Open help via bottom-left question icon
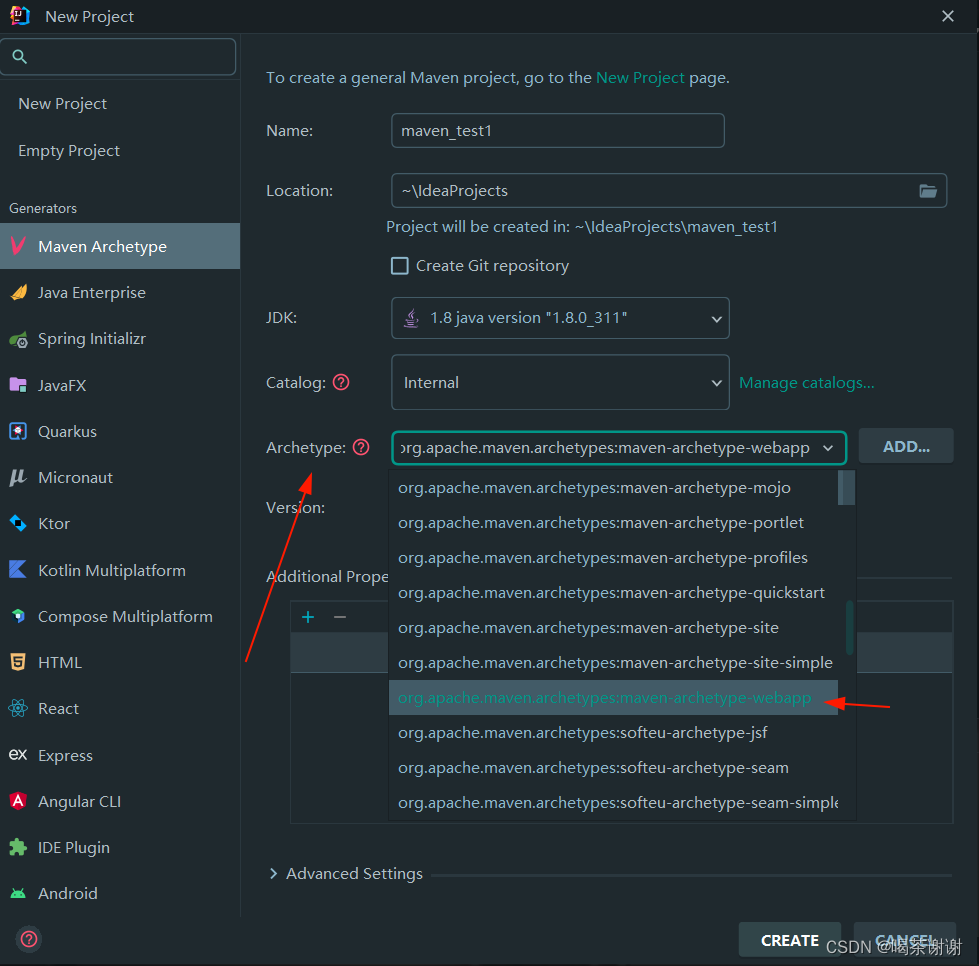Screen dimensions: 979x966 tap(29, 939)
